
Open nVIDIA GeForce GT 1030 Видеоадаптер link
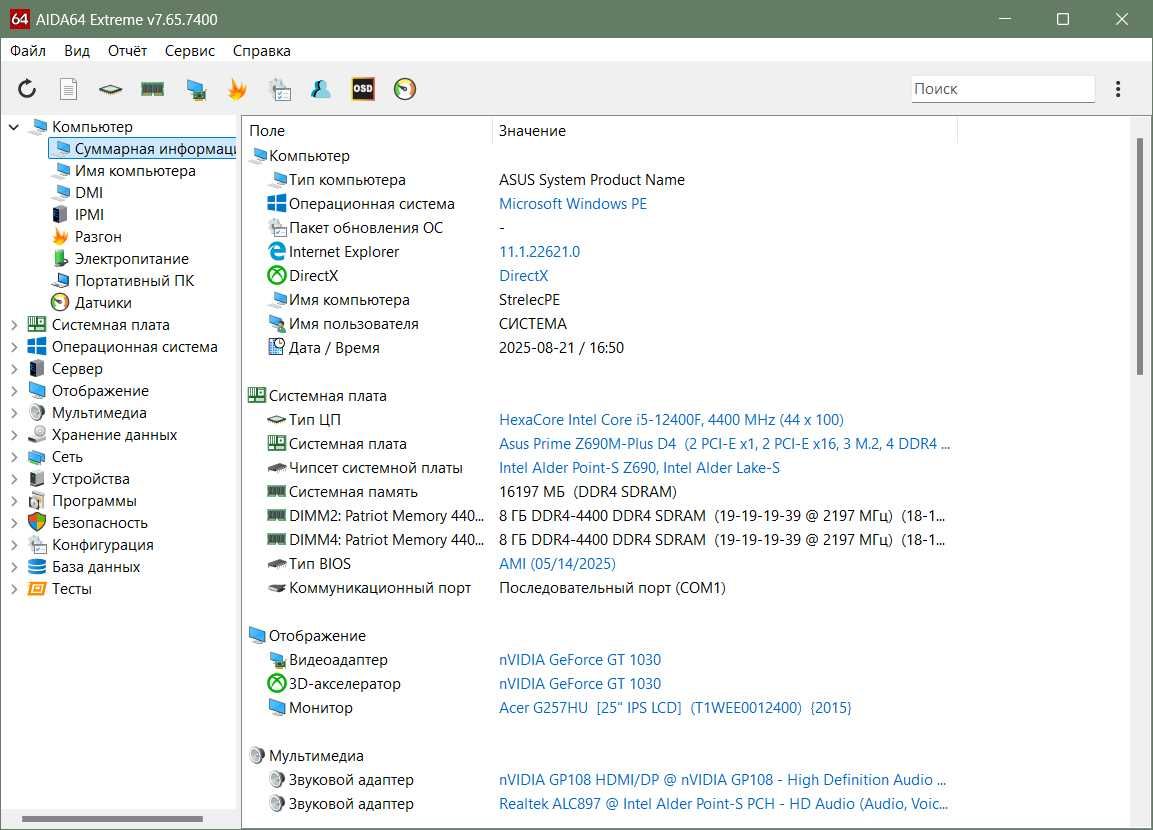579,659
